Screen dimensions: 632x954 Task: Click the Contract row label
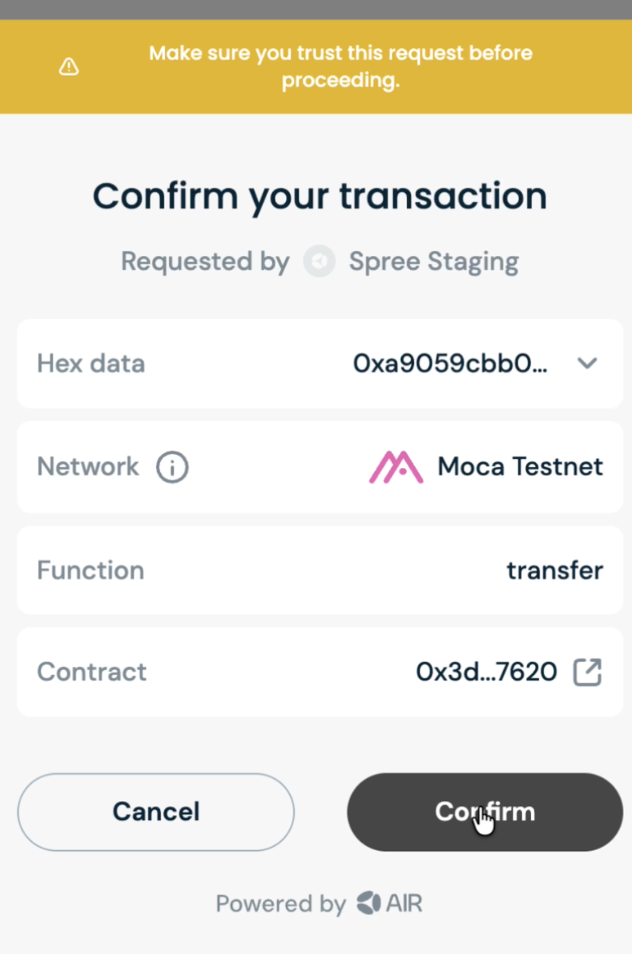tap(92, 672)
